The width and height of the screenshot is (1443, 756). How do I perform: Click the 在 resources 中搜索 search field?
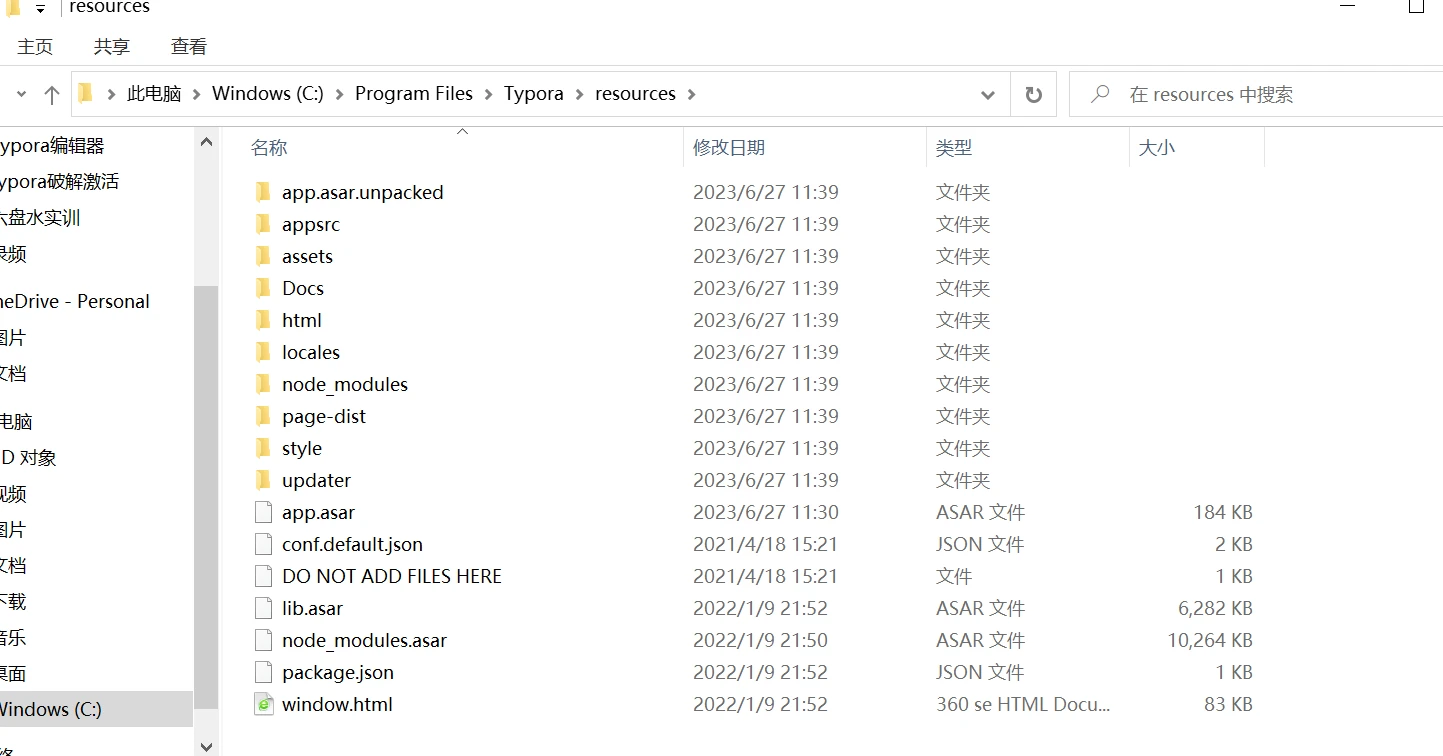point(1255,94)
